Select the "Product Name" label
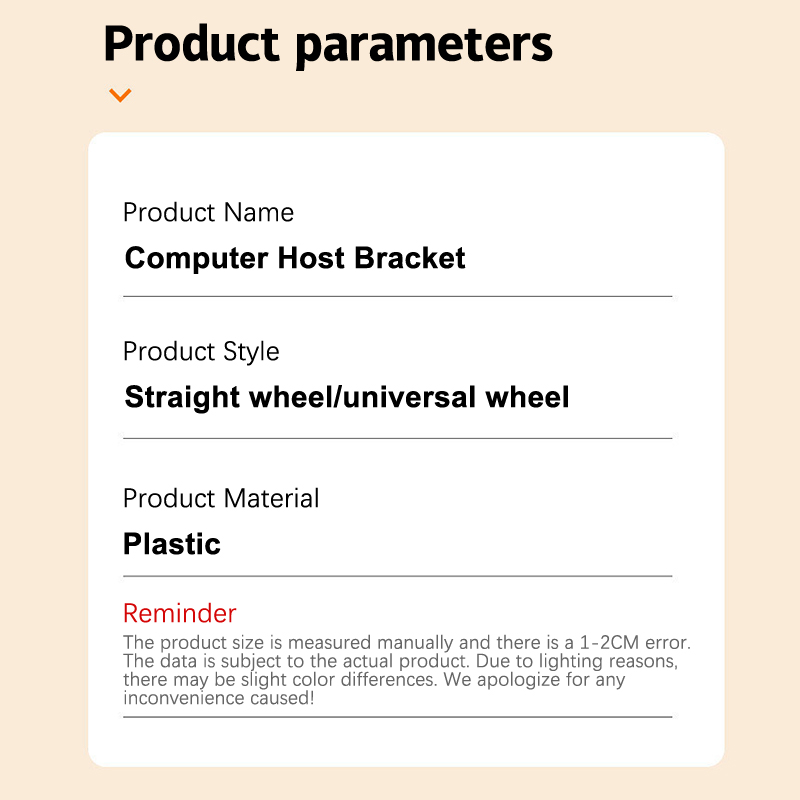Screen dimensions: 800x800 coord(208,213)
